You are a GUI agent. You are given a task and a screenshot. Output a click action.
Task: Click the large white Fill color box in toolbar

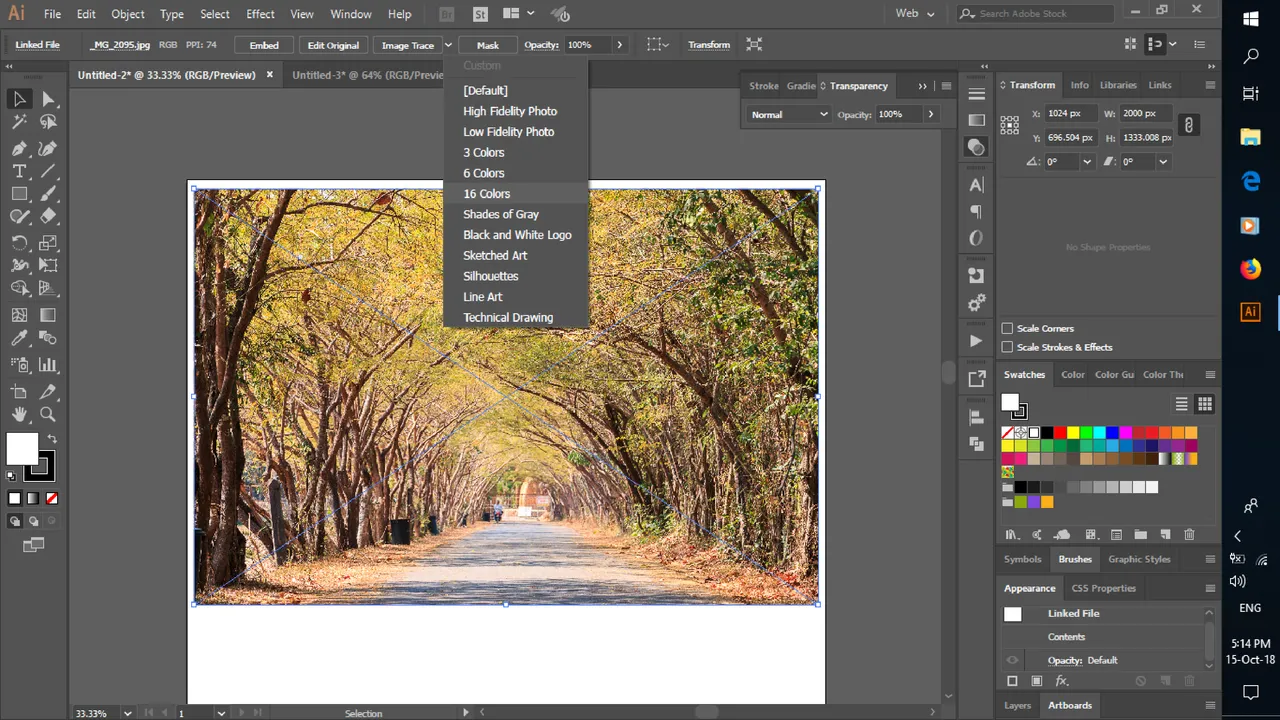(x=22, y=449)
